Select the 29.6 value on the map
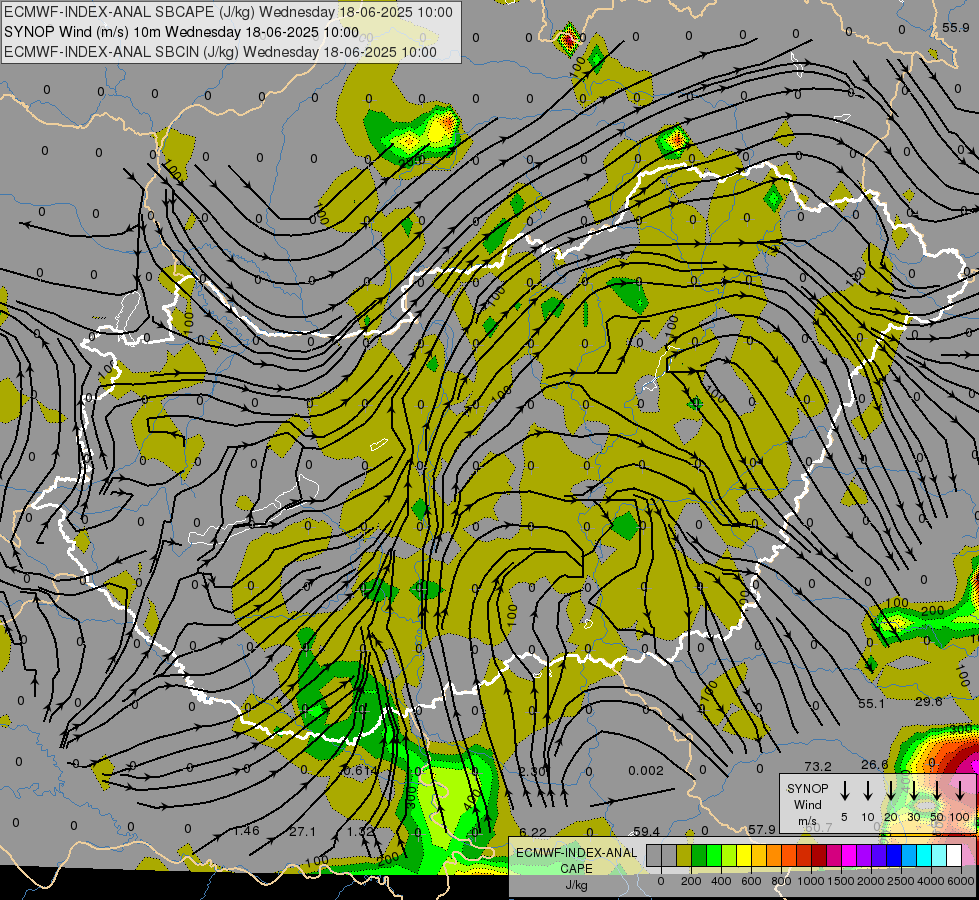Image resolution: width=979 pixels, height=900 pixels. (x=928, y=701)
